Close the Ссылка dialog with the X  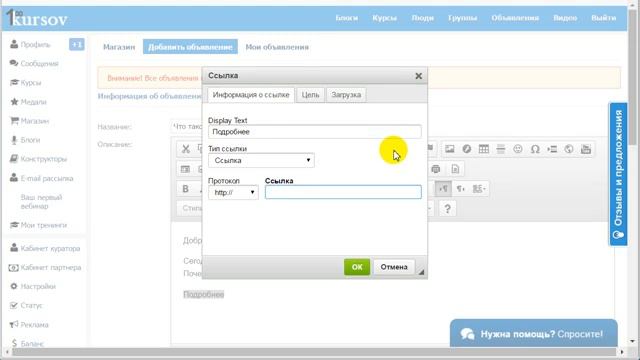tap(418, 76)
